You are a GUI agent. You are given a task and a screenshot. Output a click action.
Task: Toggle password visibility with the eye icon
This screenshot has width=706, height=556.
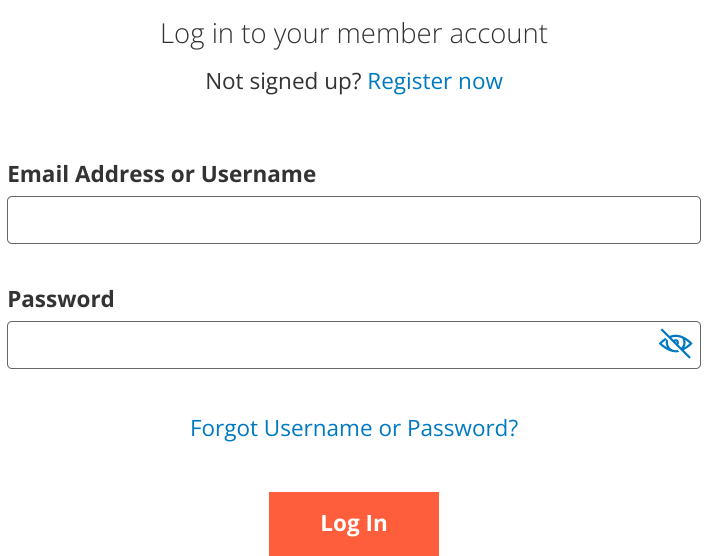point(676,344)
